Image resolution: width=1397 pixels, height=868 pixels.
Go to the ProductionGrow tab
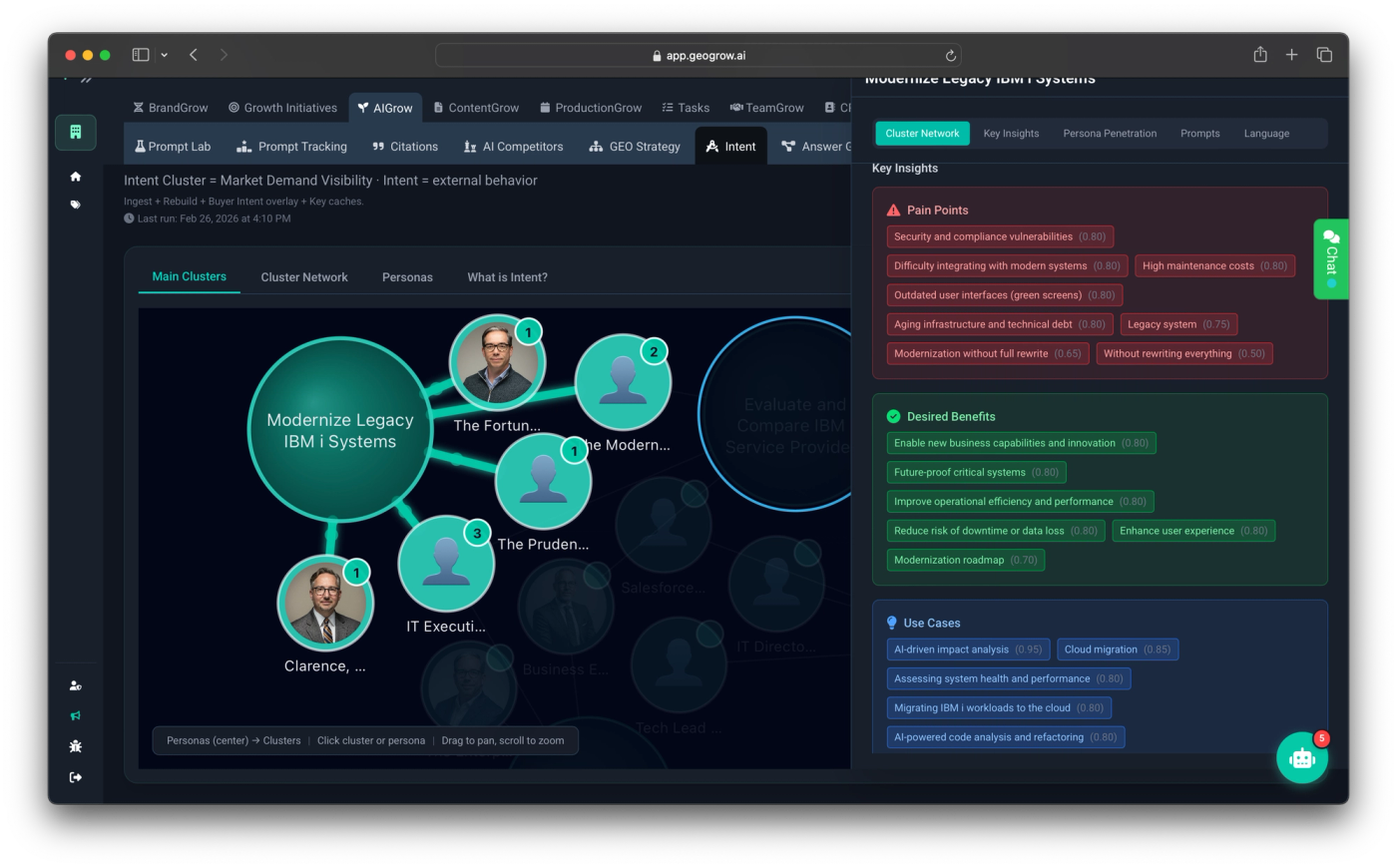point(591,108)
